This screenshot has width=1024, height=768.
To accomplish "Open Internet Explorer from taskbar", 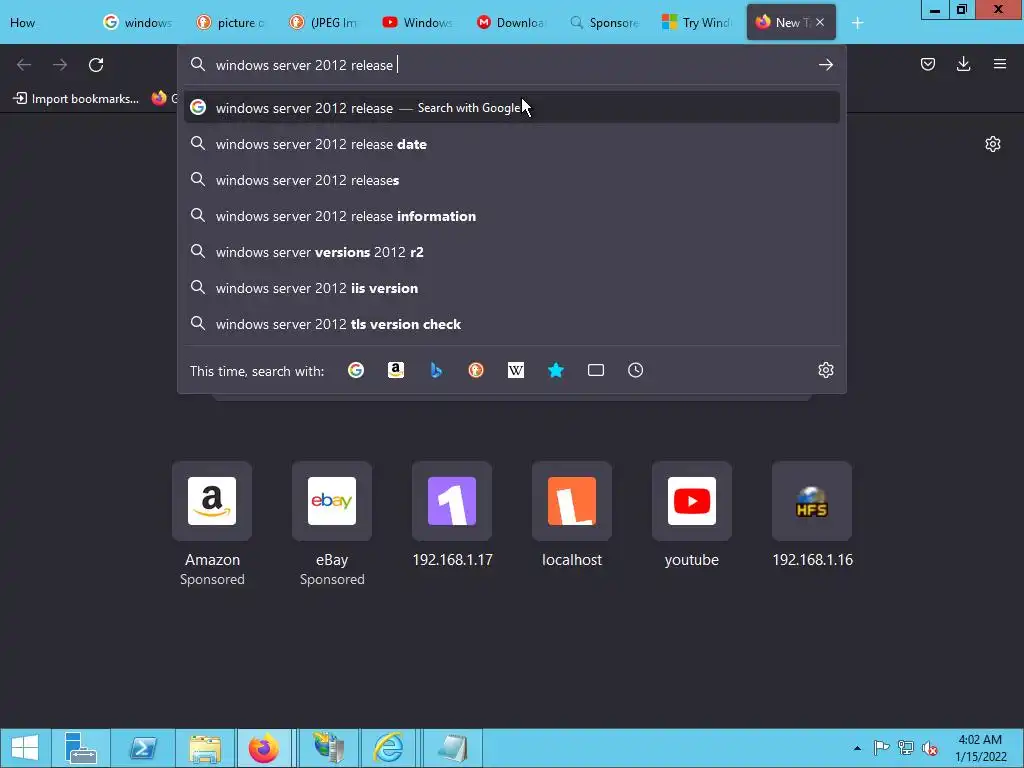I will [389, 748].
